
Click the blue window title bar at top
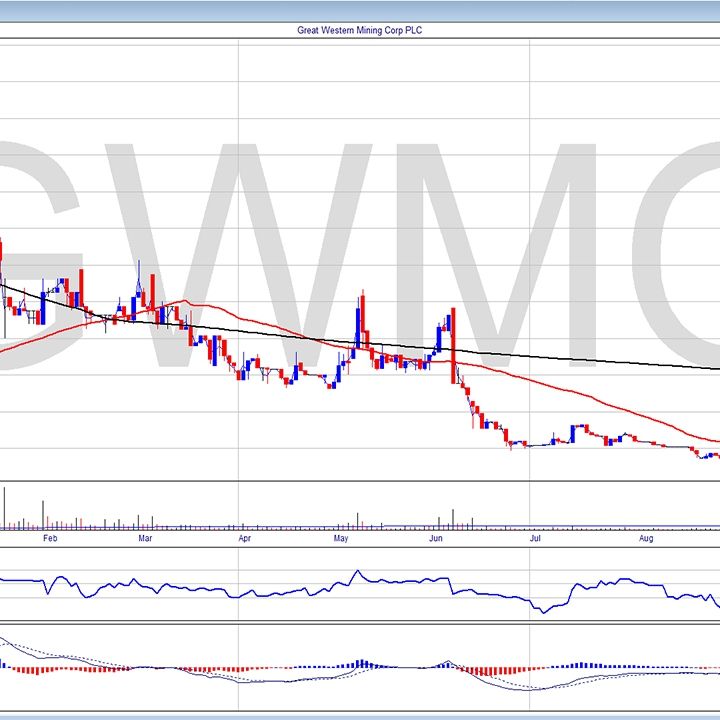click(x=360, y=10)
